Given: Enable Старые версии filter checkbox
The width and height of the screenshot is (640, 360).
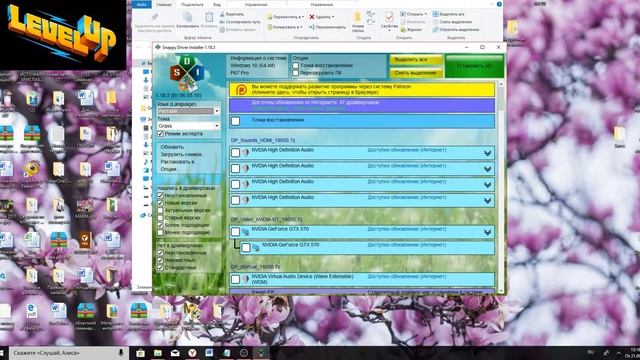Looking at the screenshot, I should coord(160,218).
